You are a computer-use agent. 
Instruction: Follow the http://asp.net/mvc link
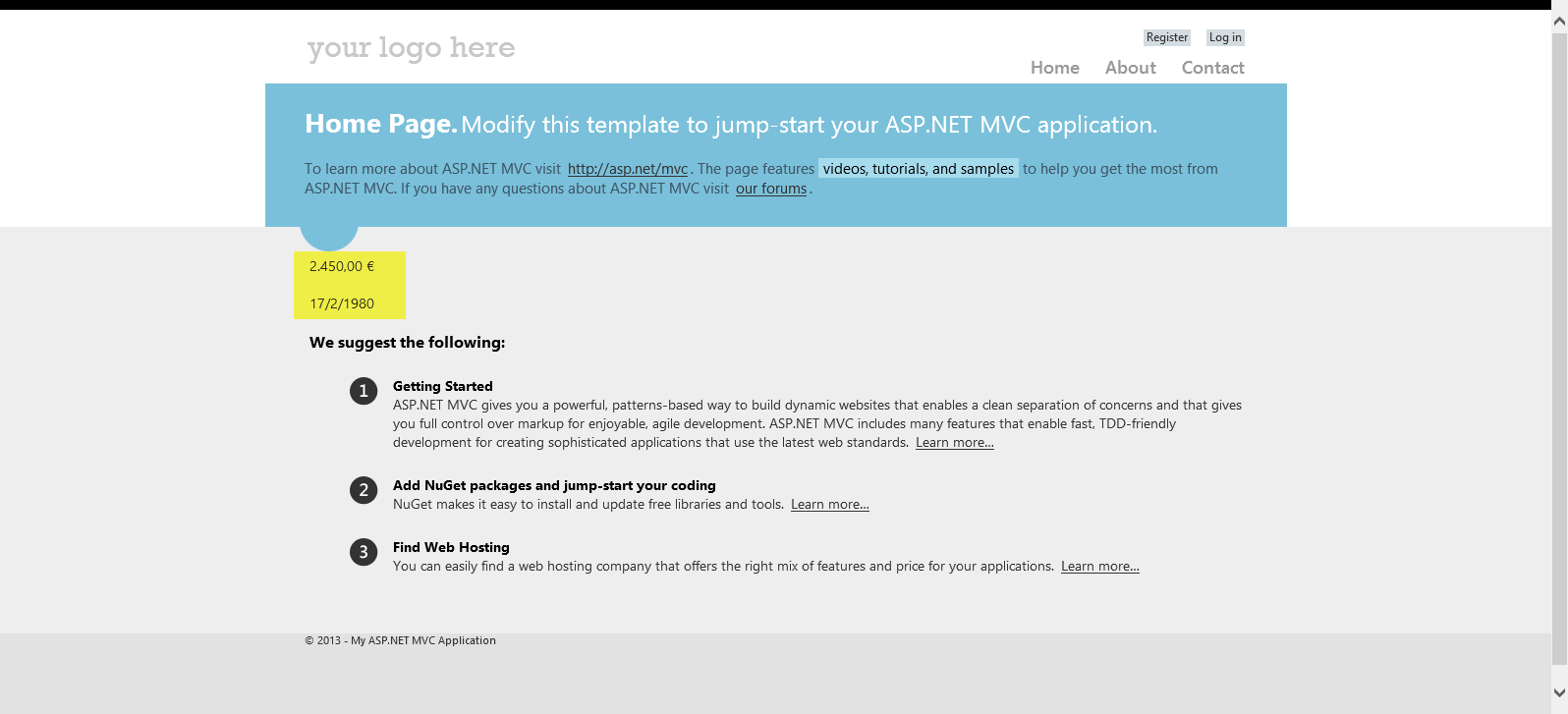(628, 169)
